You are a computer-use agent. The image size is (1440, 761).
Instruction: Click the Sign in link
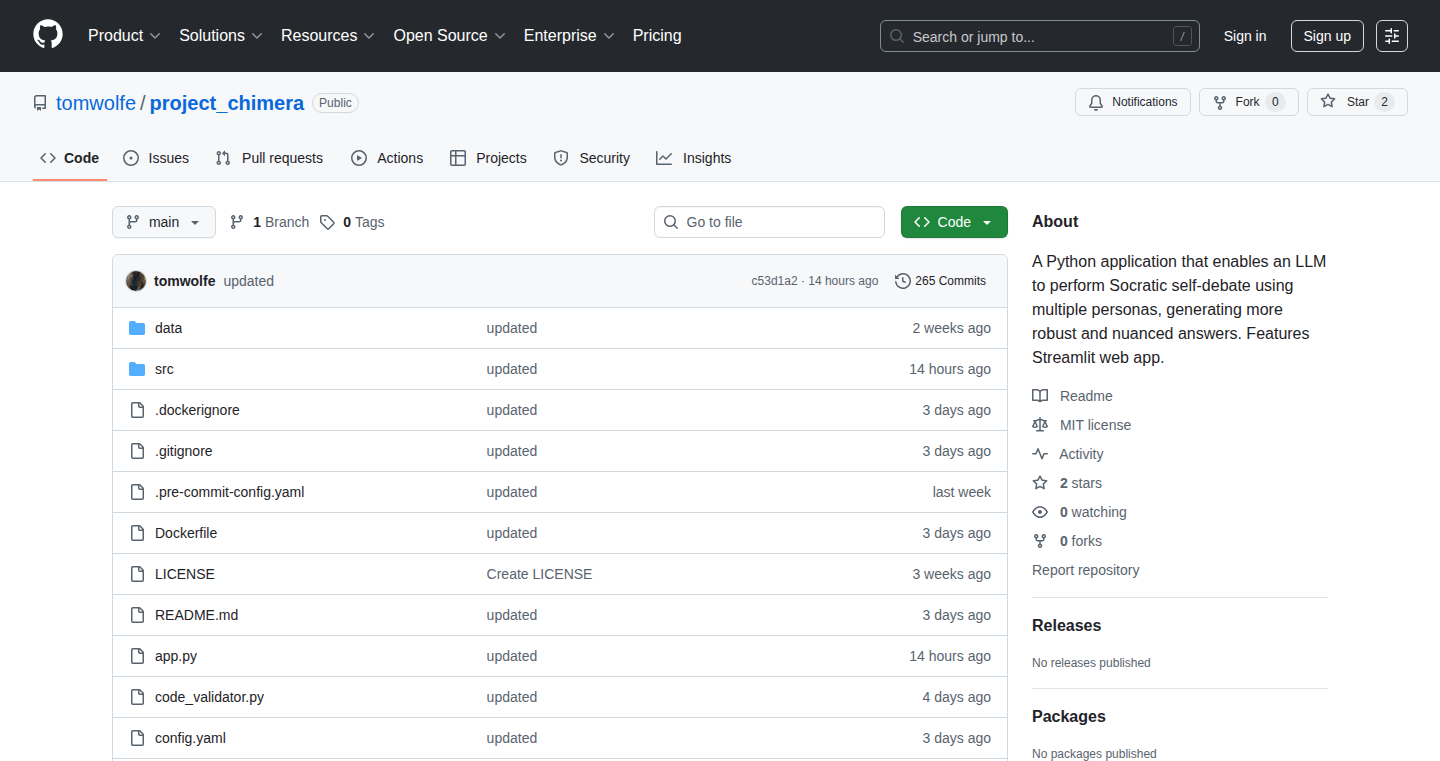[x=1245, y=36]
